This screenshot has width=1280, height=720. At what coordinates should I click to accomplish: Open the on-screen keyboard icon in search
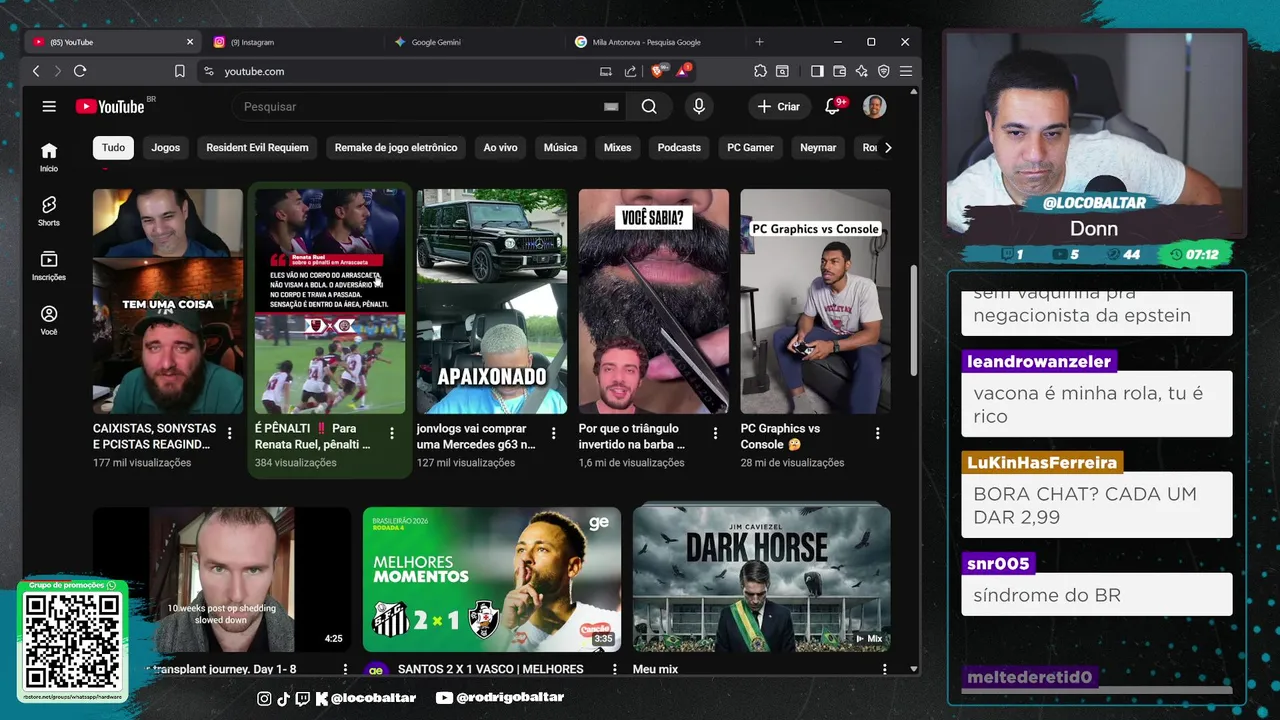611,107
